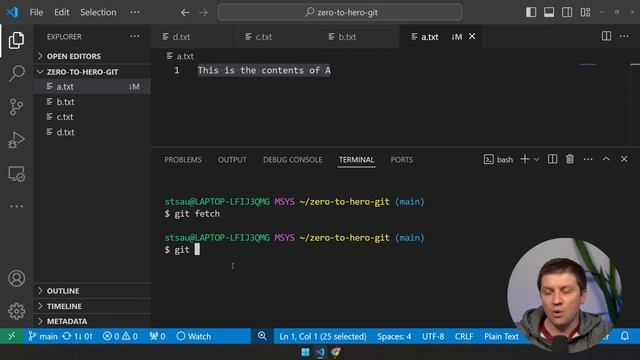Open editor More Actions menu
The width and height of the screenshot is (640, 360).
(624, 36)
